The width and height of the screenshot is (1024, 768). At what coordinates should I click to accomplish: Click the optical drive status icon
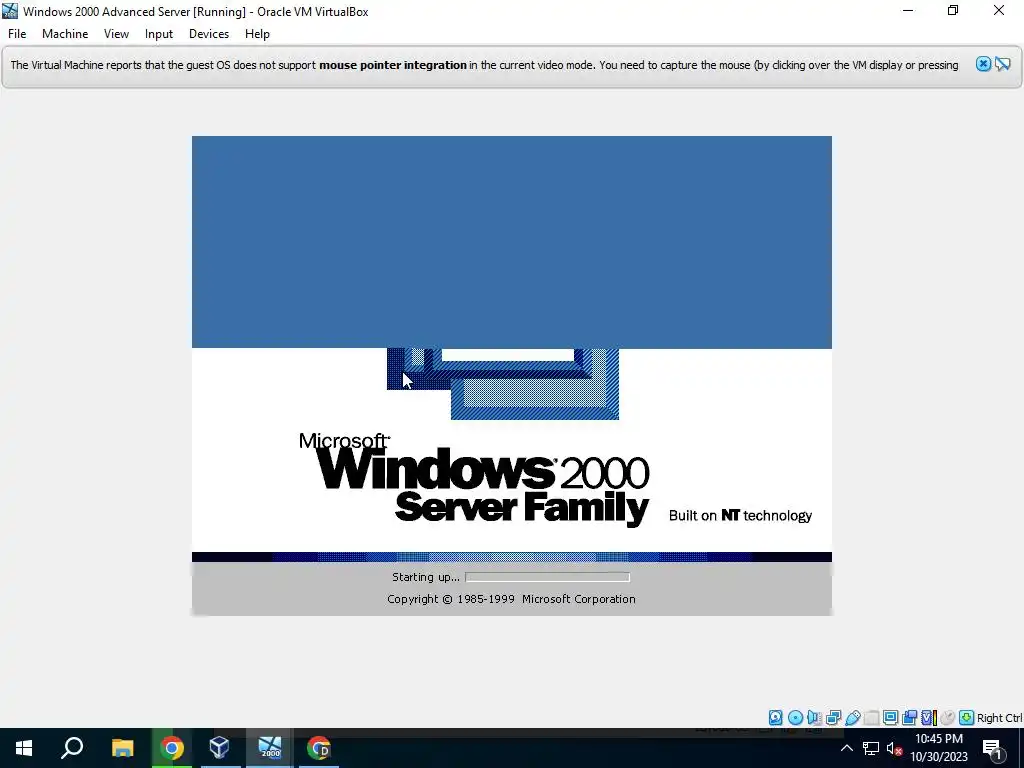coord(795,718)
